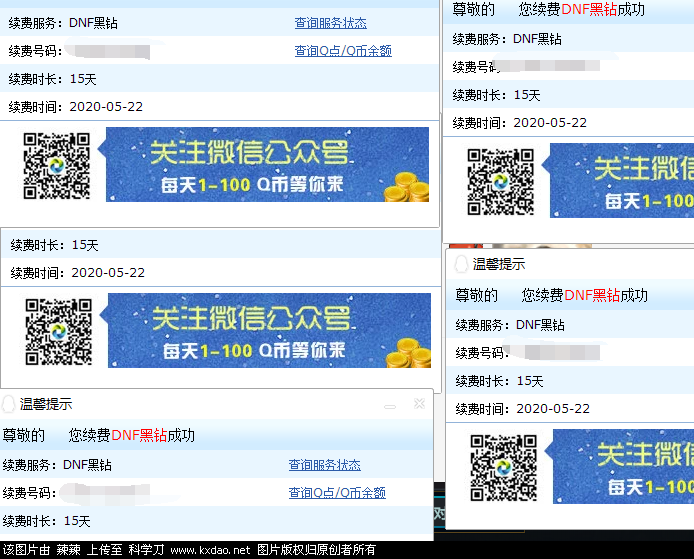Viewport: 694px width, 559px height.
Task: Open 查询Q点/Q币余额 link in the top-left popup
Action: click(x=343, y=51)
